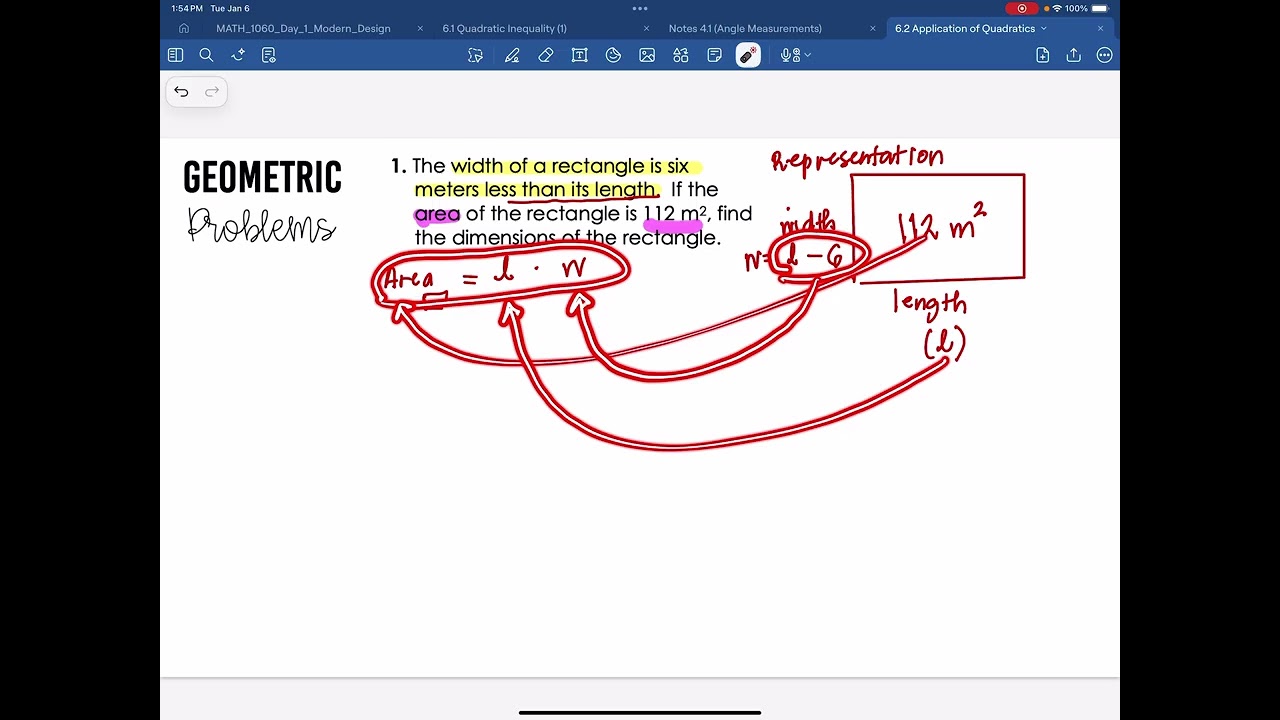The height and width of the screenshot is (720, 1280).
Task: Tap the iPad home indicator bar
Action: [640, 712]
